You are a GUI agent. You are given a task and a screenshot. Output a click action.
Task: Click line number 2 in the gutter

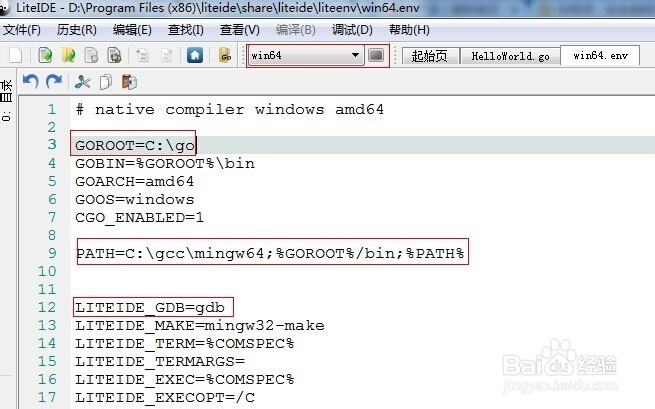(x=52, y=127)
